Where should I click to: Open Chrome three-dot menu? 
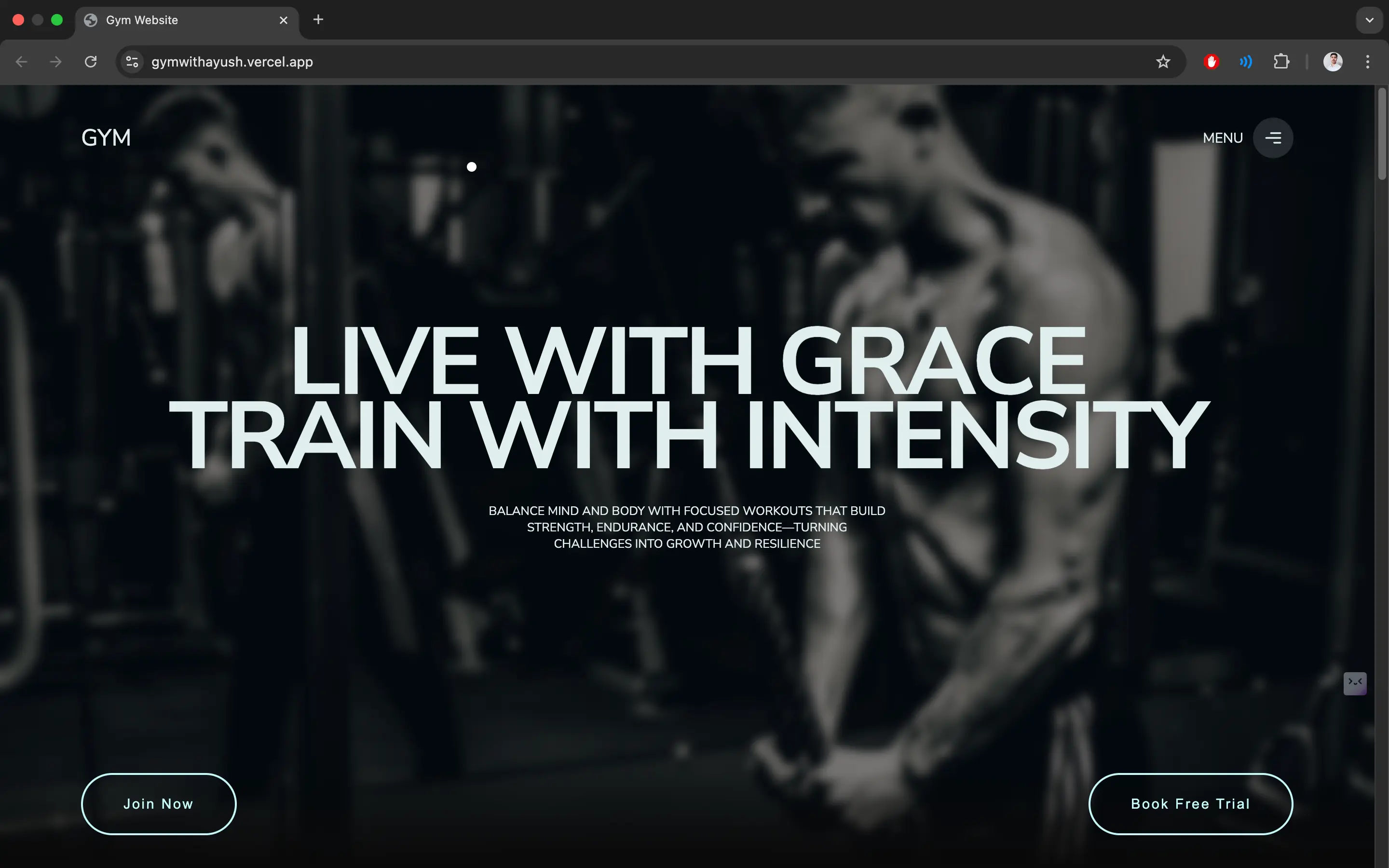(1368, 62)
